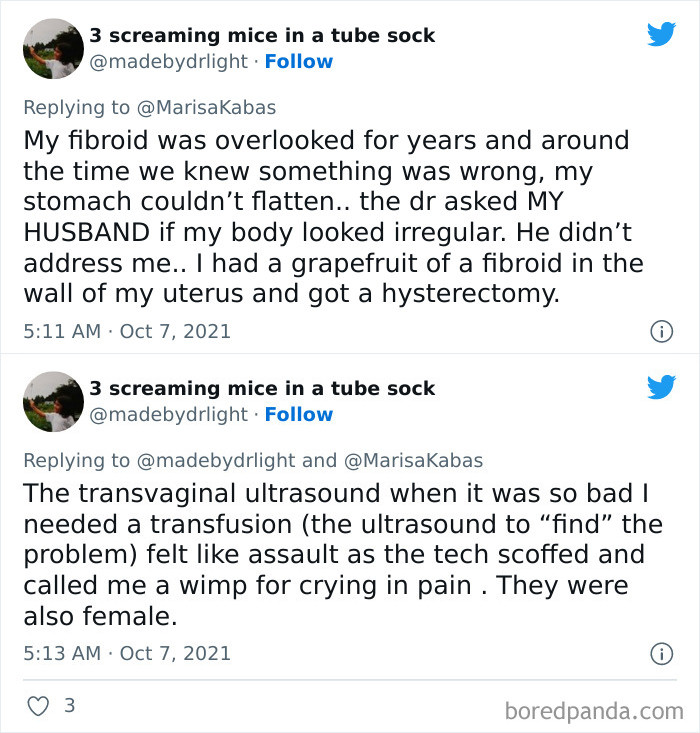Open the 5:11 AM · Oct 7, 2021 timestamp
The image size is (700, 733).
point(127,331)
